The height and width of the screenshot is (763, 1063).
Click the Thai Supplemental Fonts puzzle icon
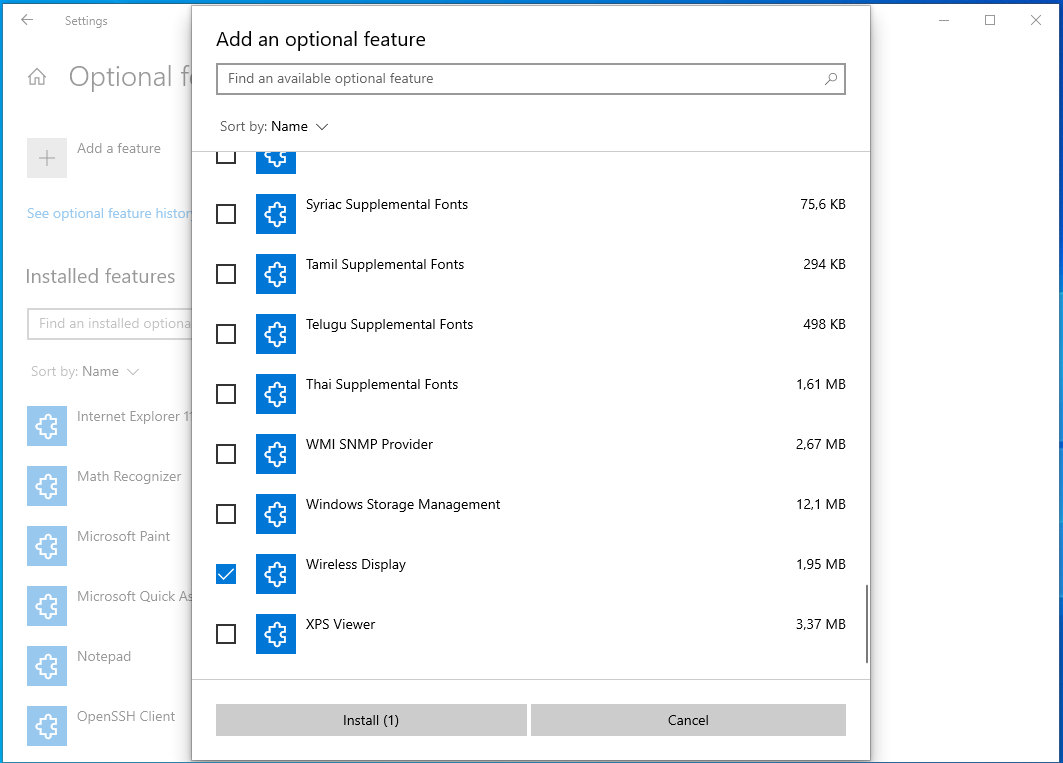[275, 394]
